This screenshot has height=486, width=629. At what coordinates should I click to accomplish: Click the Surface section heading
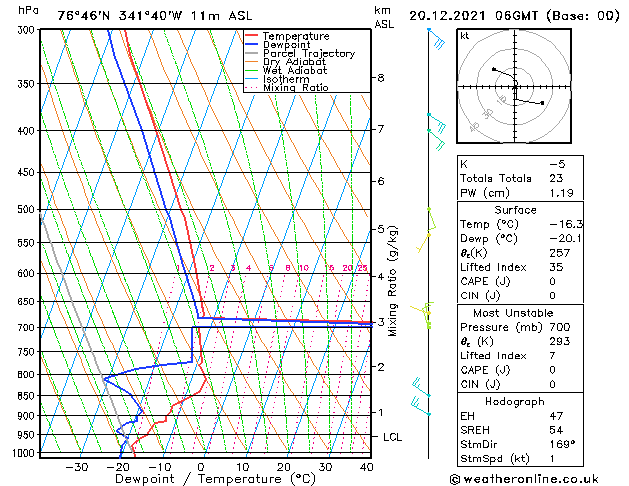[515, 210]
